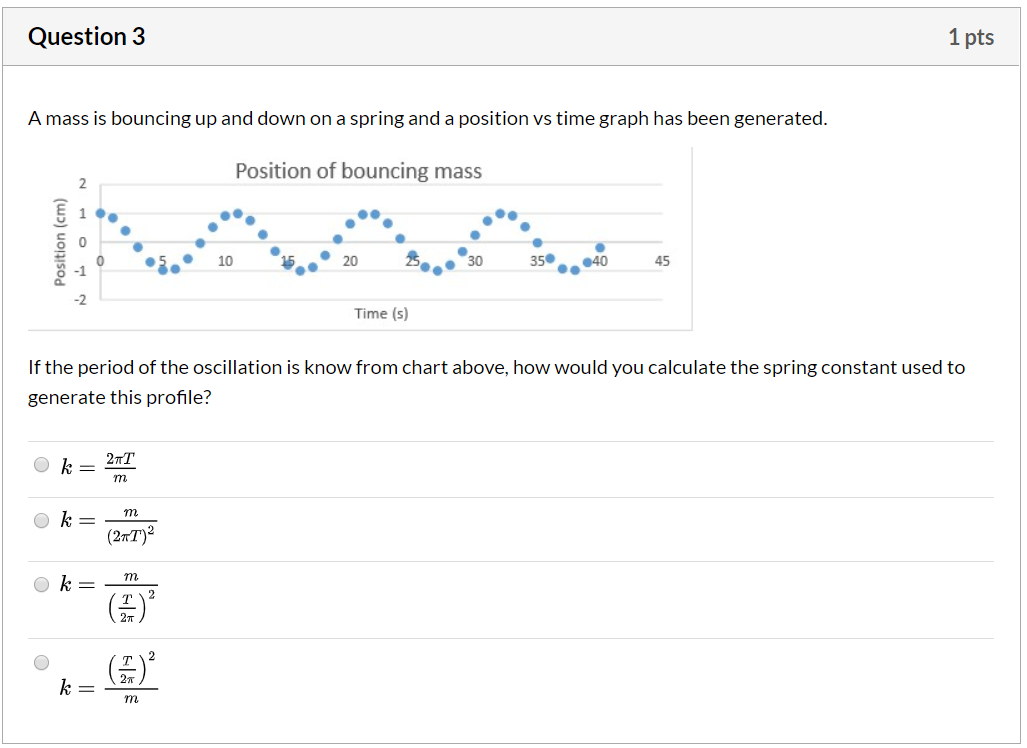This screenshot has height=748, width=1027.
Task: Click the '-2' value on position axis
Action: click(79, 297)
